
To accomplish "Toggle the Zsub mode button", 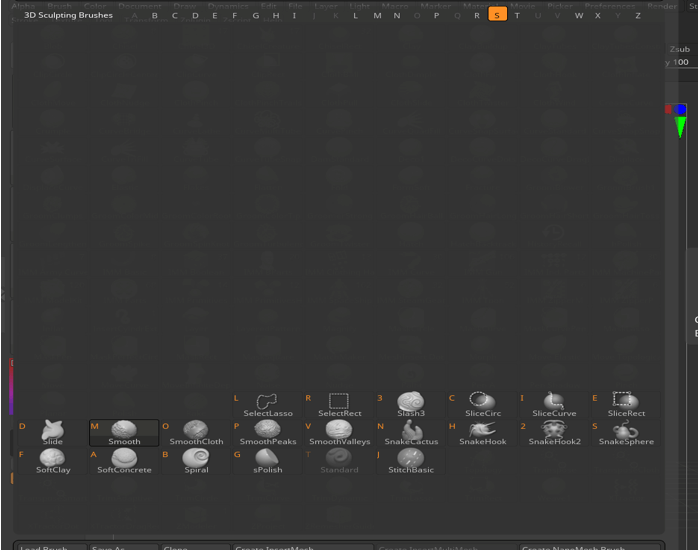I will point(680,49).
